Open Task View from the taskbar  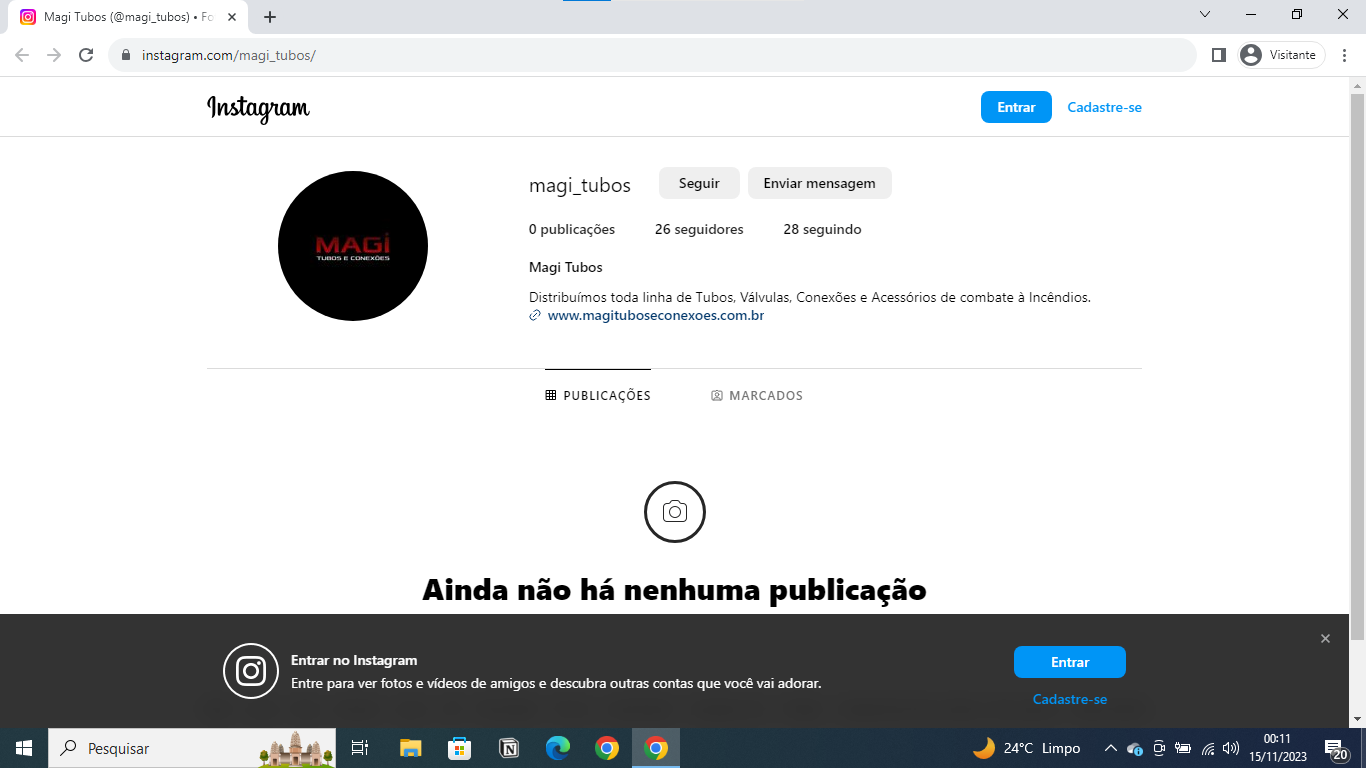coord(360,748)
